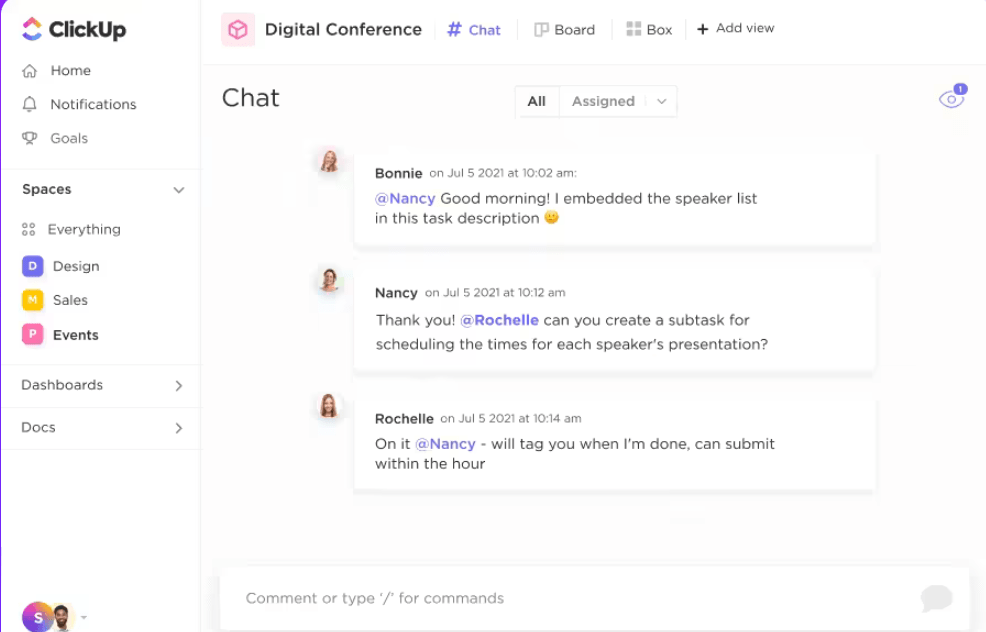Screen dimensions: 986x632
Task: Click the Digital Conference title
Action: 343,30
